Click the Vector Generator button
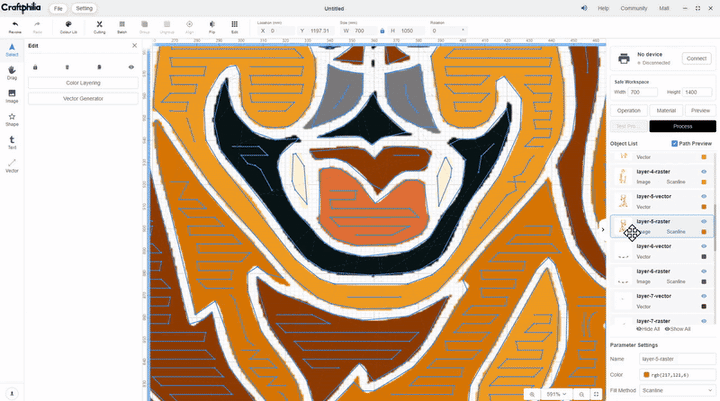The width and height of the screenshot is (720, 401). pyautogui.click(x=83, y=99)
